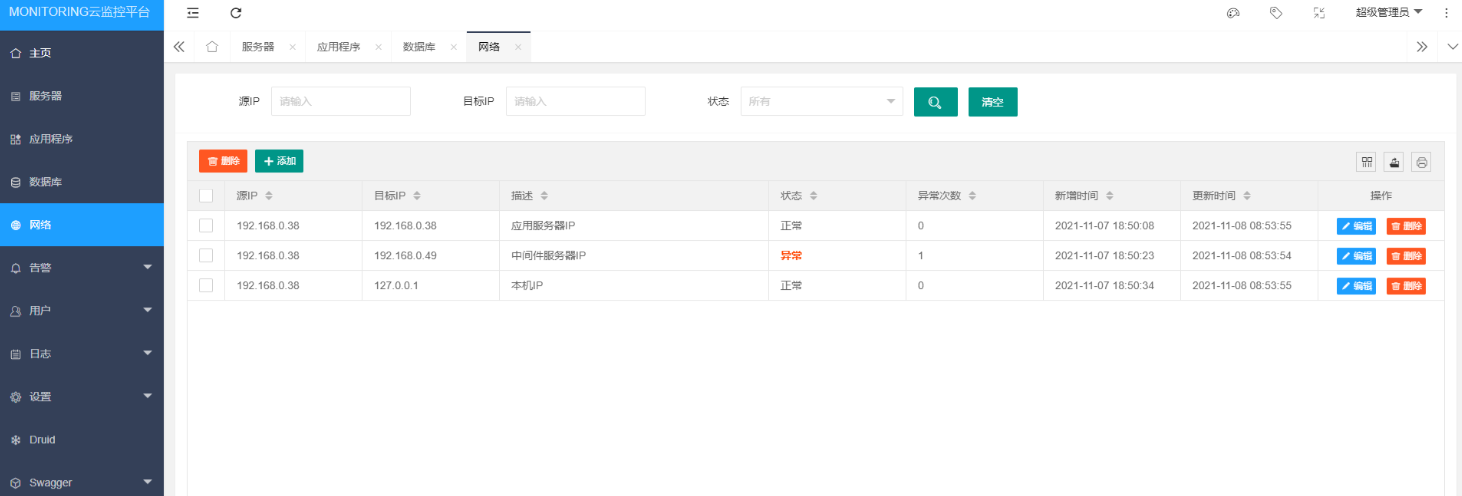The image size is (1462, 496).
Task: Open Druid in the sidebar
Action: pyautogui.click(x=82, y=440)
